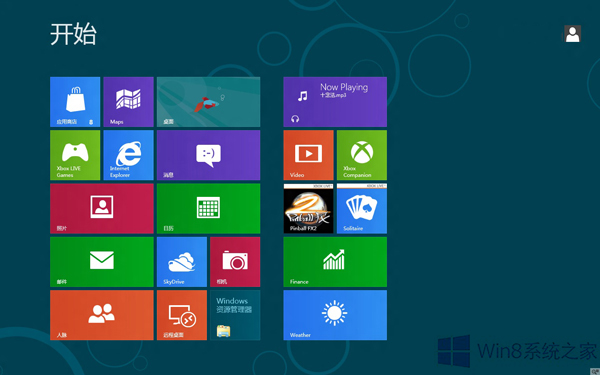Open the Camera (相机) tile

[235, 262]
